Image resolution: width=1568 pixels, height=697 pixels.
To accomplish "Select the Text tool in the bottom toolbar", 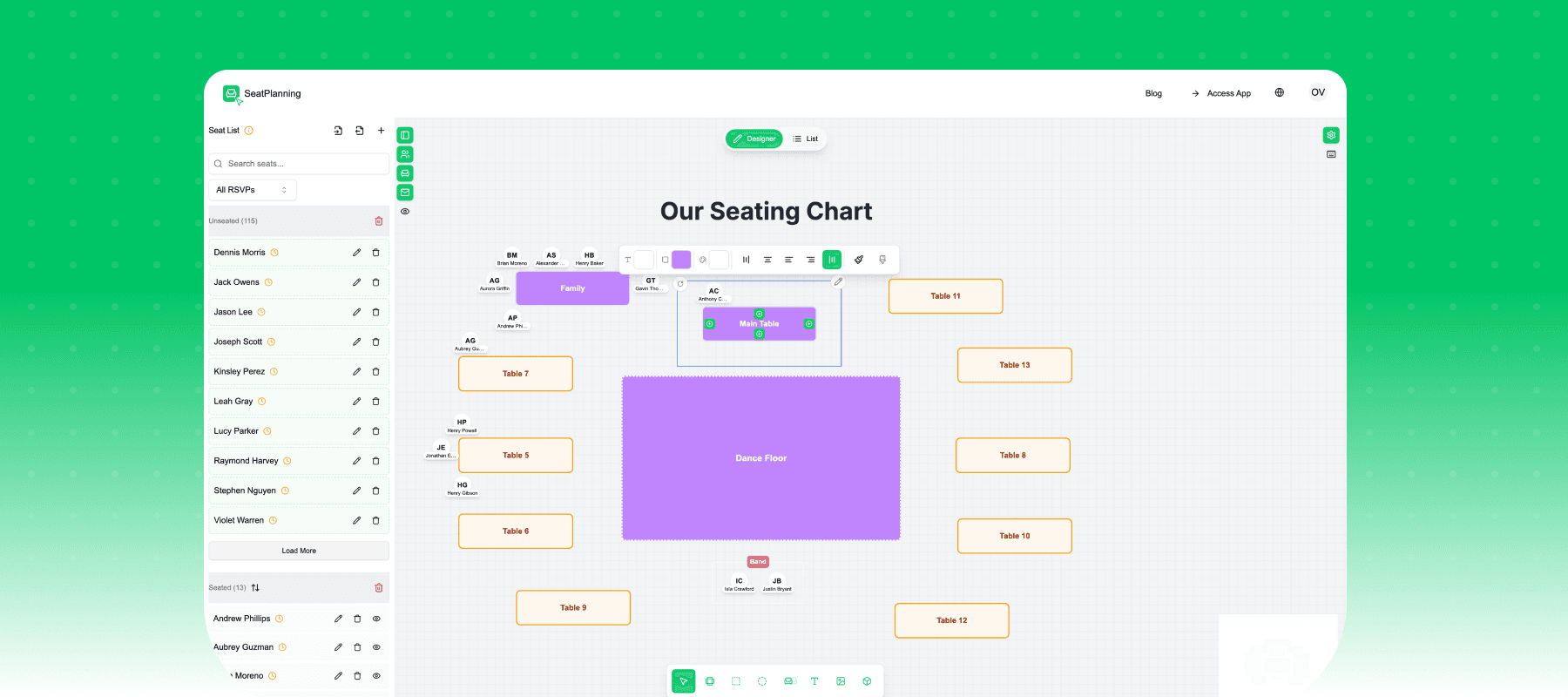I will tap(814, 680).
